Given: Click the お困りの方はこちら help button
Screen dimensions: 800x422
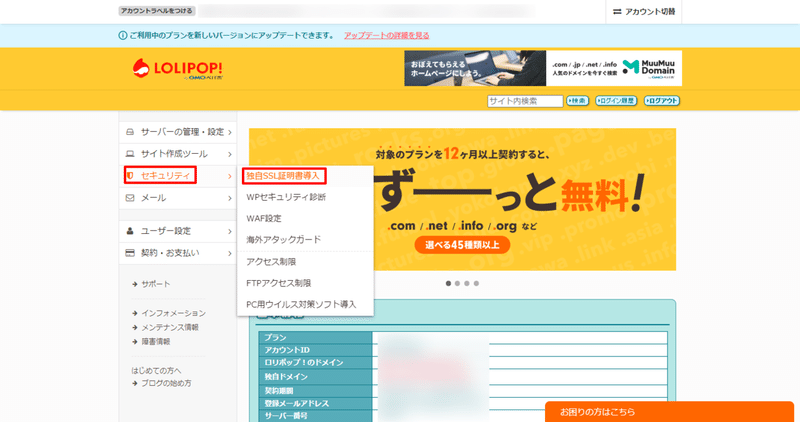Looking at the screenshot, I should click(669, 412).
